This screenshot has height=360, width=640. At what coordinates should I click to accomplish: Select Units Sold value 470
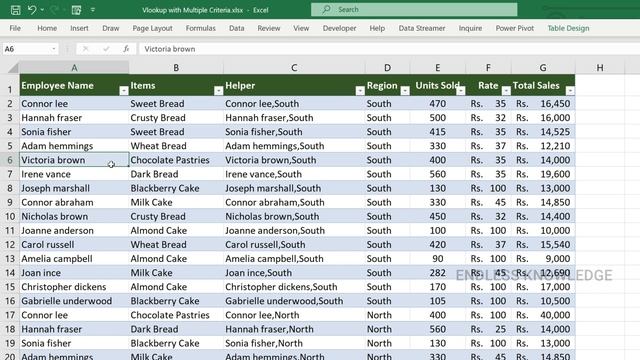(x=438, y=104)
